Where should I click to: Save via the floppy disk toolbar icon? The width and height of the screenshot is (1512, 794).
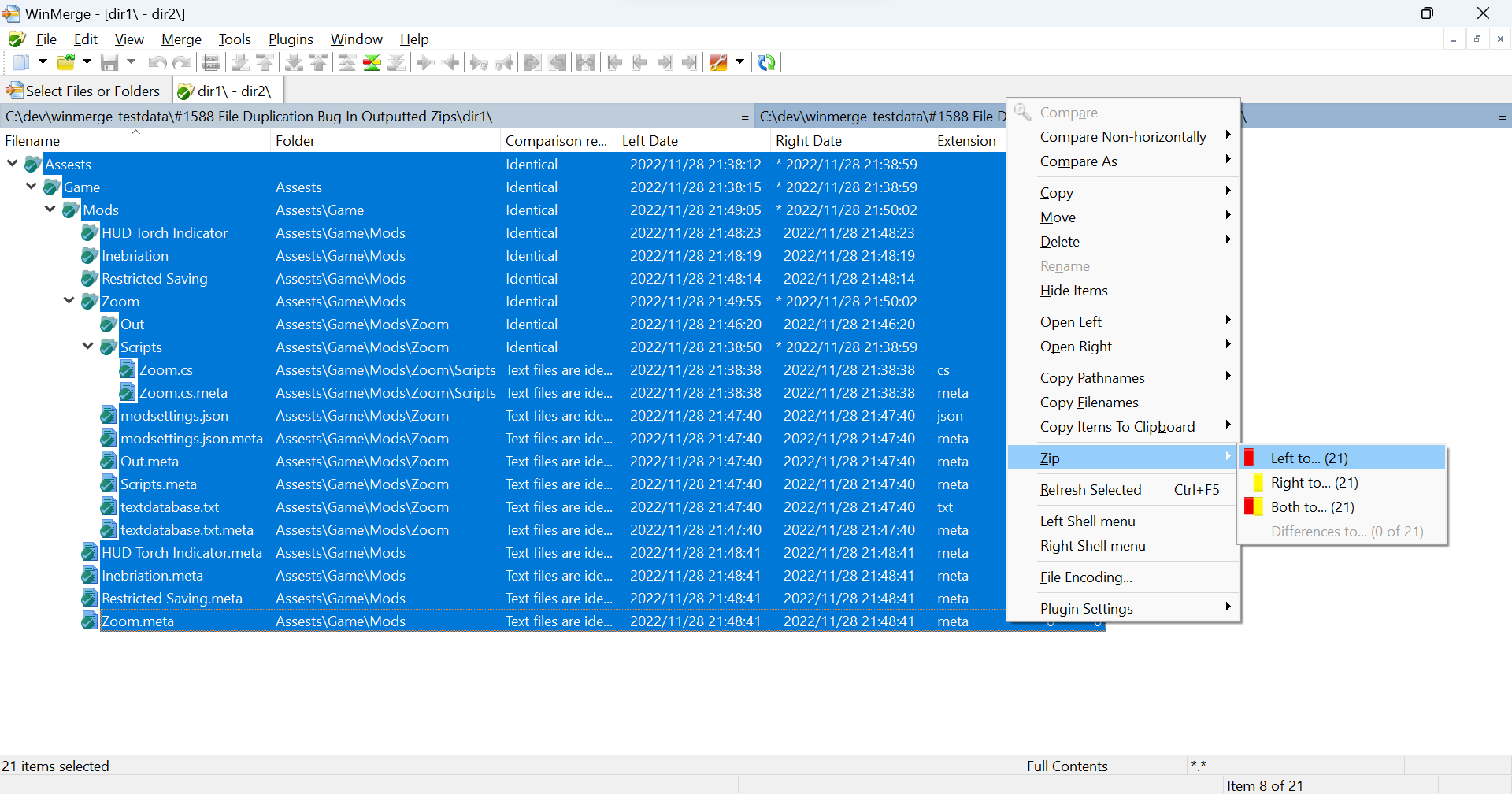point(109,62)
